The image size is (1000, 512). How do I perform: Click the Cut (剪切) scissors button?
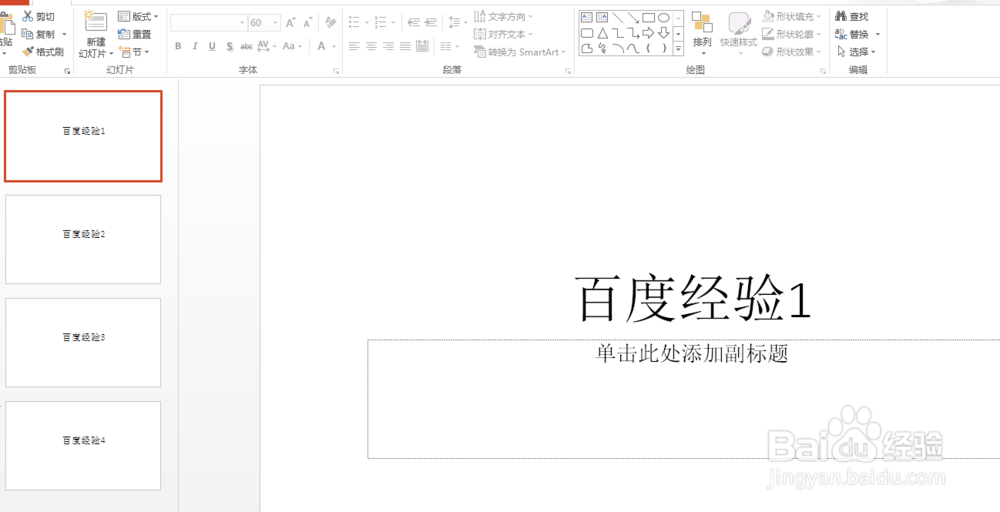pos(38,17)
